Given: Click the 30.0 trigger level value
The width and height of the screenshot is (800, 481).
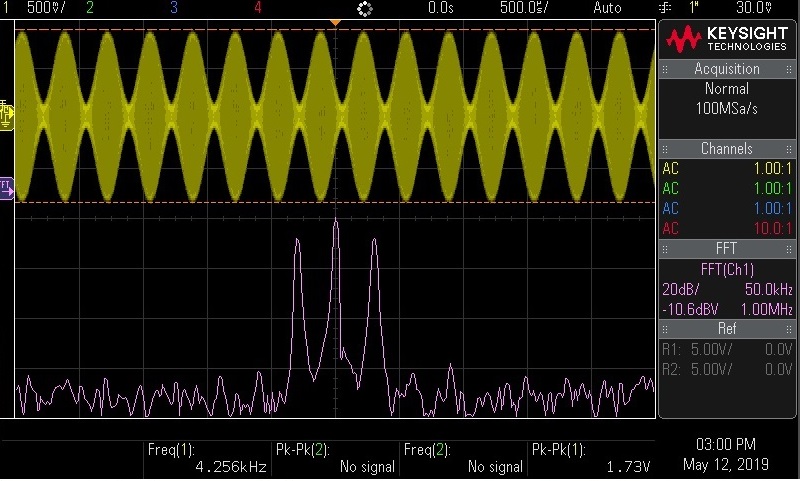Looking at the screenshot, I should pos(754,8).
